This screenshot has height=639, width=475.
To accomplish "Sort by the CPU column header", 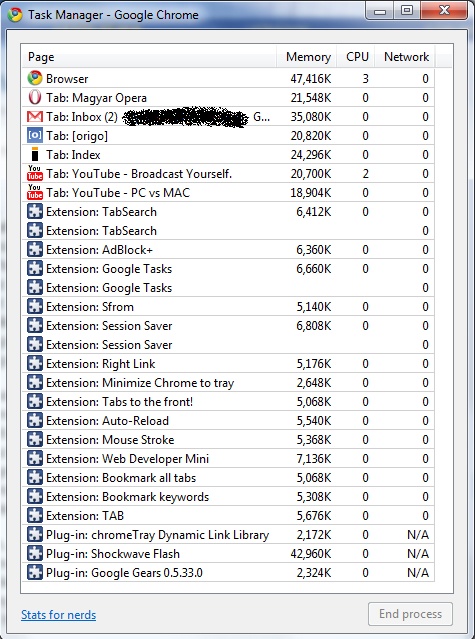I will [356, 57].
